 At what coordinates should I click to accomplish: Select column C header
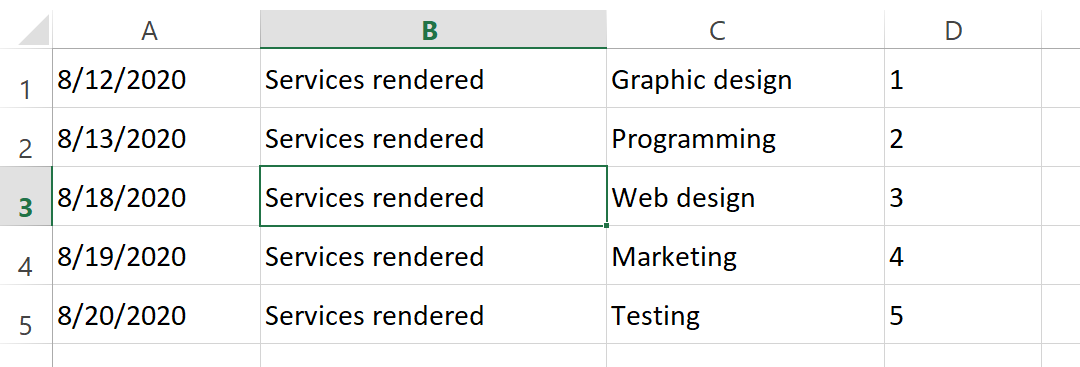745,30
